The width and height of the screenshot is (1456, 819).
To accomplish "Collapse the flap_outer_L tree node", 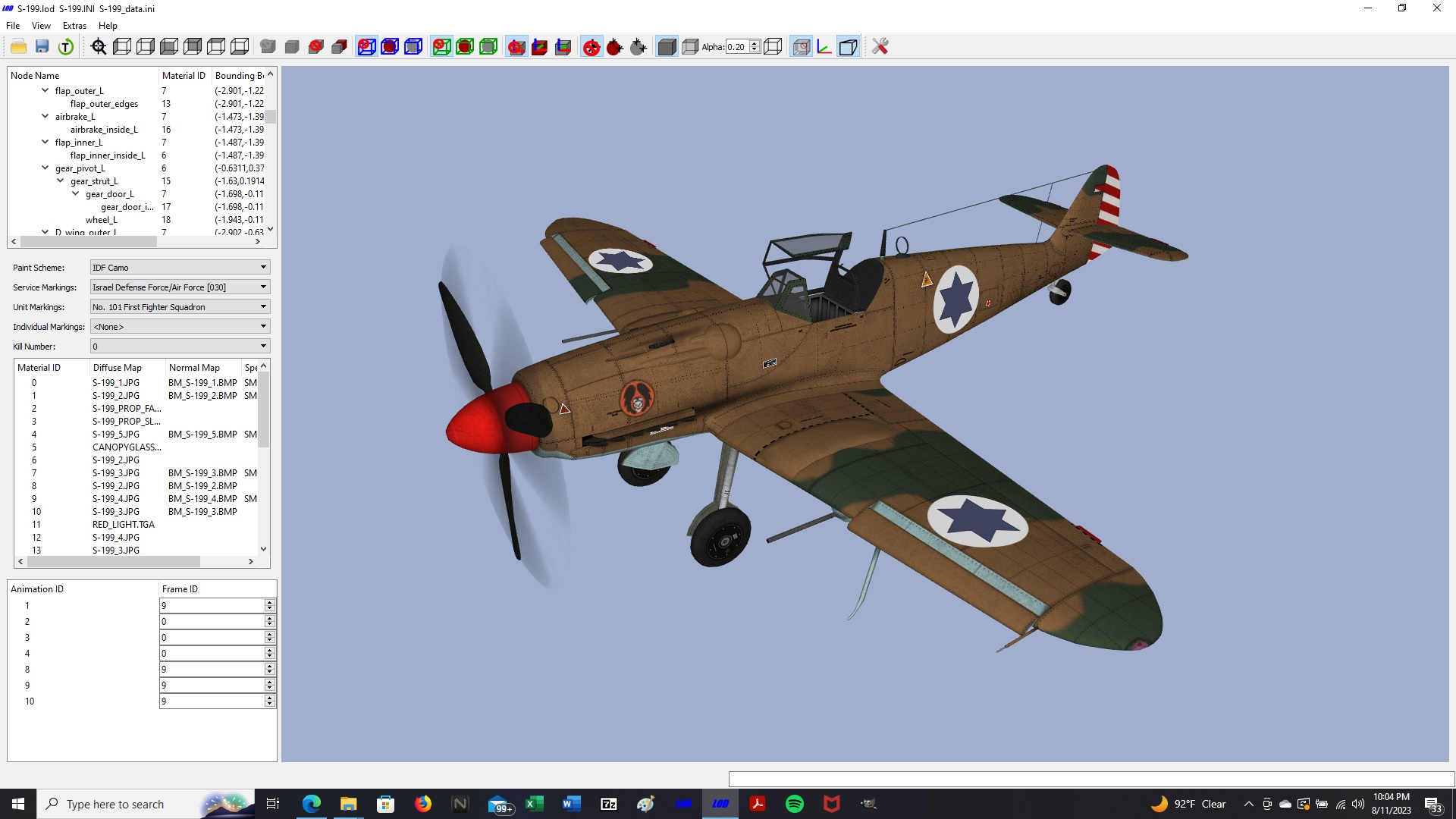I will [45, 90].
